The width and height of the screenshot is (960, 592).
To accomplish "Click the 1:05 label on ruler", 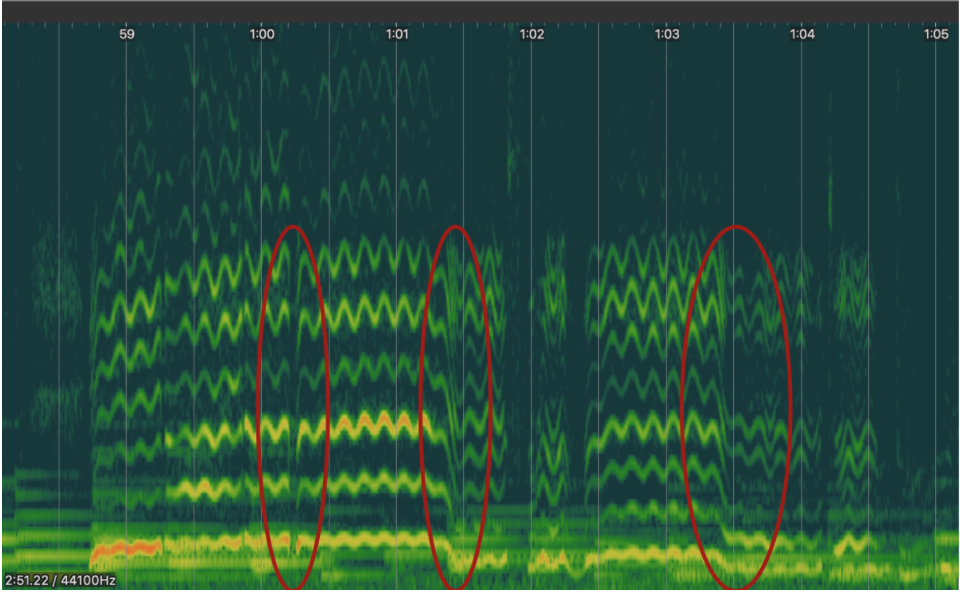I will 935,34.
